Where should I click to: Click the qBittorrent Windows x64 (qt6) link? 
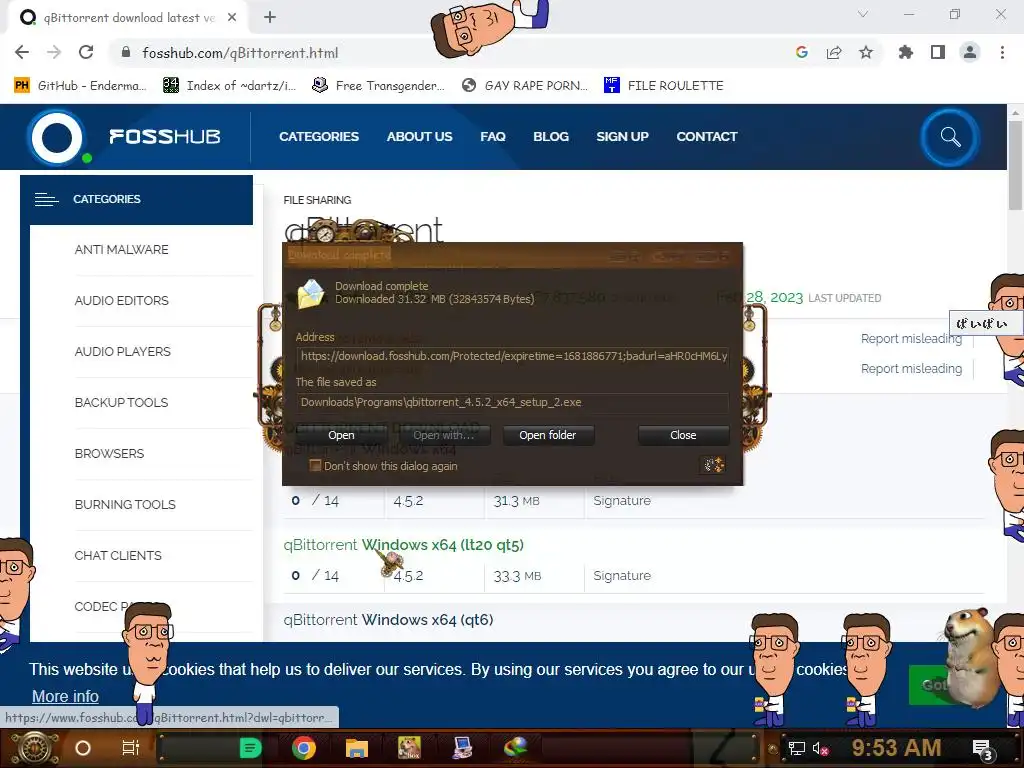(389, 620)
